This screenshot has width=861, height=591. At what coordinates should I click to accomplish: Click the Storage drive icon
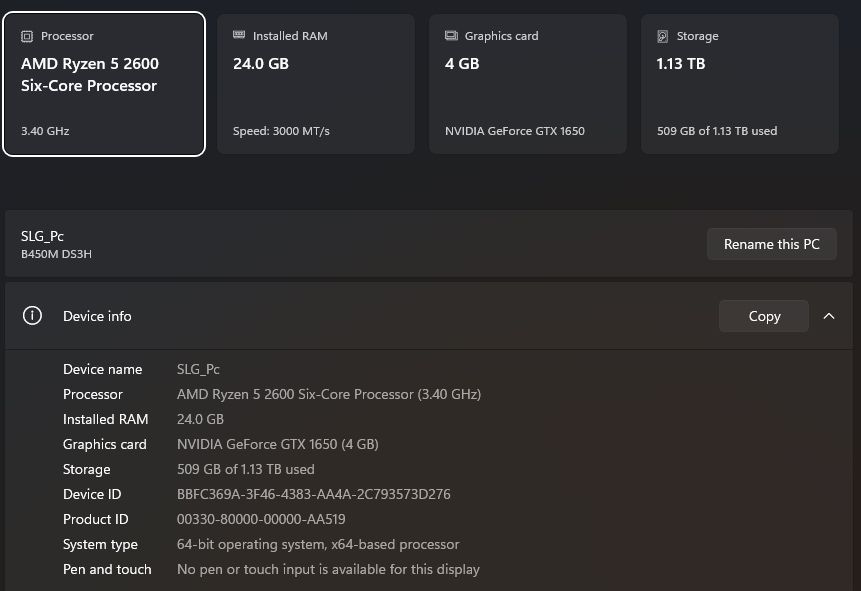pos(663,36)
